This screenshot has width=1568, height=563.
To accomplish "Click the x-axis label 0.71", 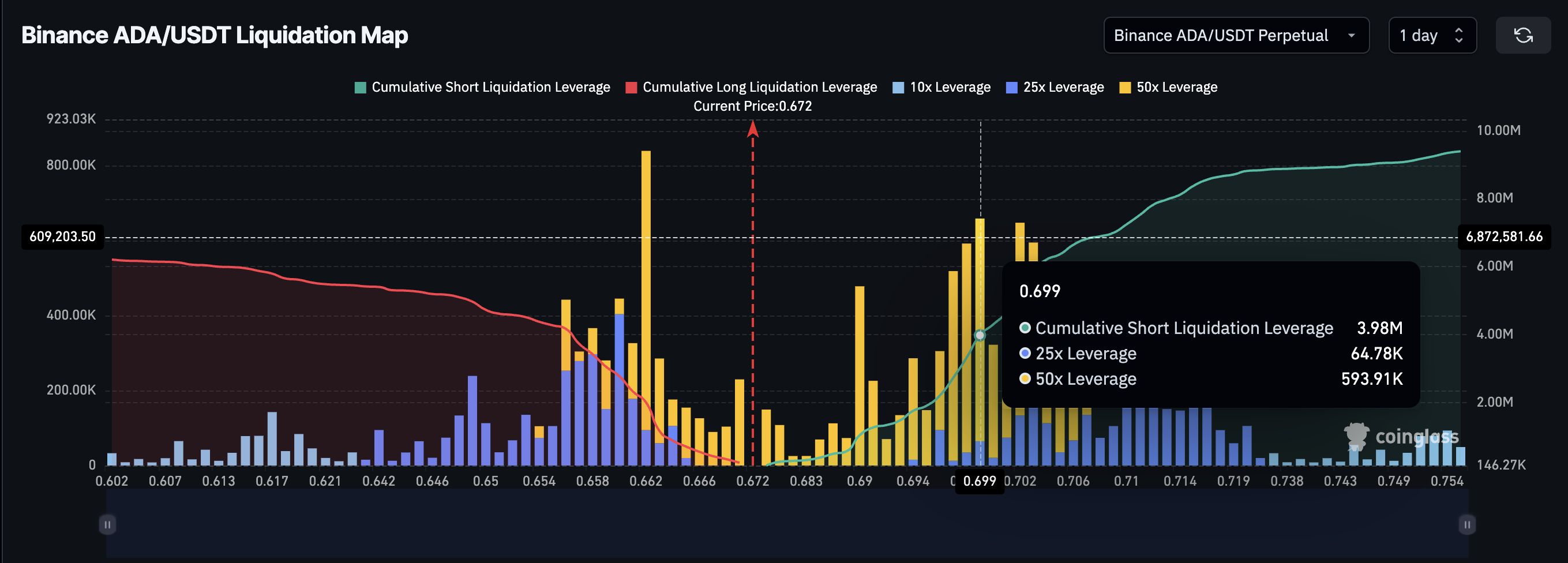I will pyautogui.click(x=1126, y=481).
